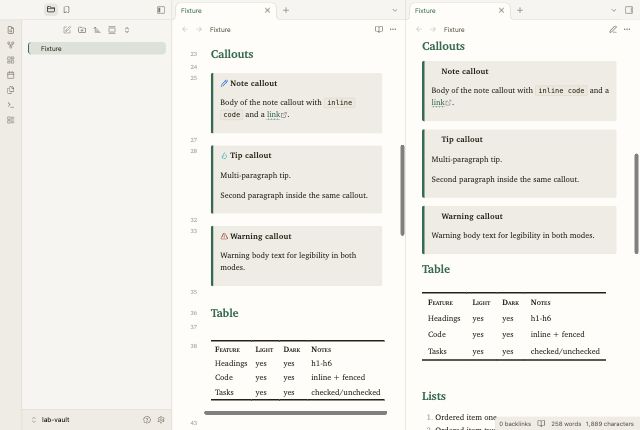The image size is (640, 430).
Task: Toggle auto-reveal current file in the explorer
Action: (x=112, y=30)
